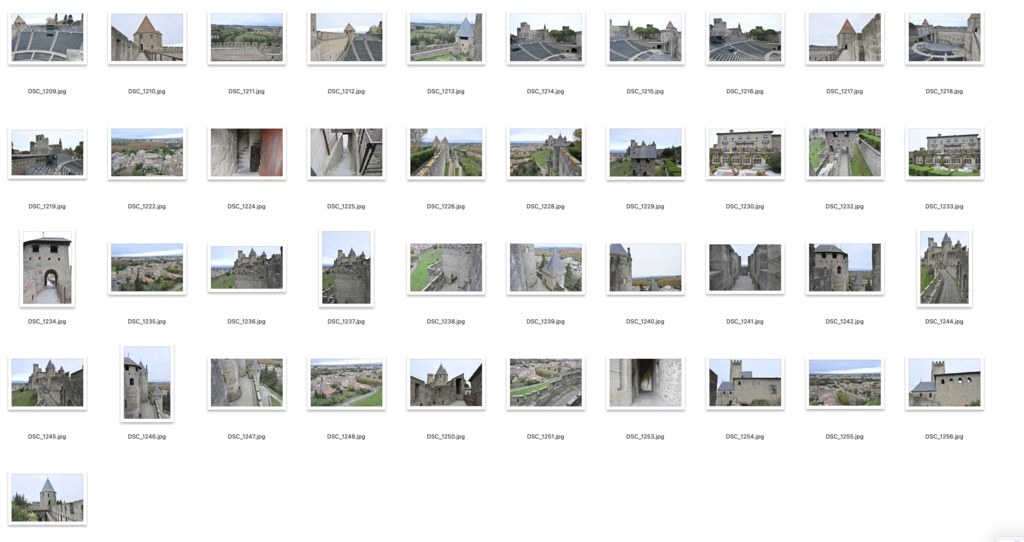Click the DSC_1232.jpg file name
The width and height of the screenshot is (1024, 542).
pyautogui.click(x=844, y=206)
